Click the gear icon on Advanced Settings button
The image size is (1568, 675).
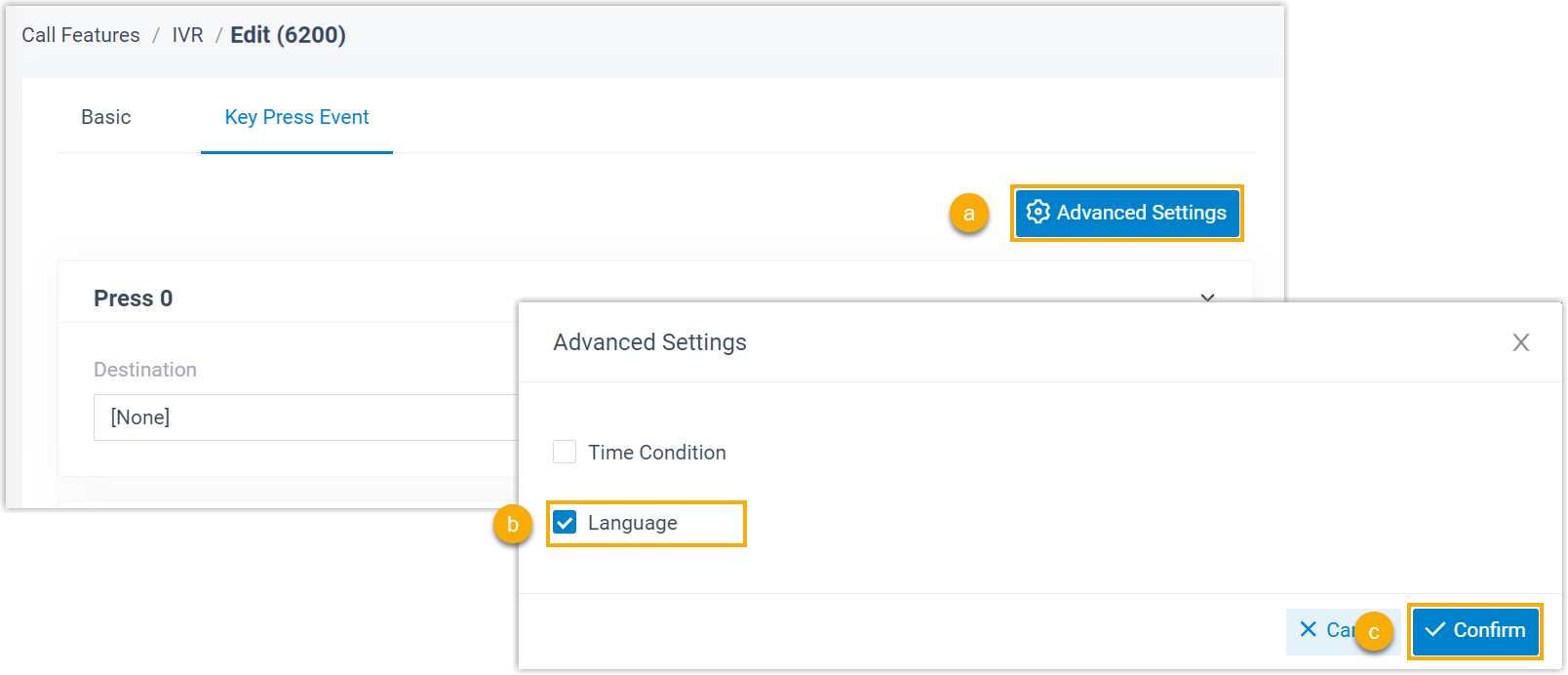[1039, 213]
